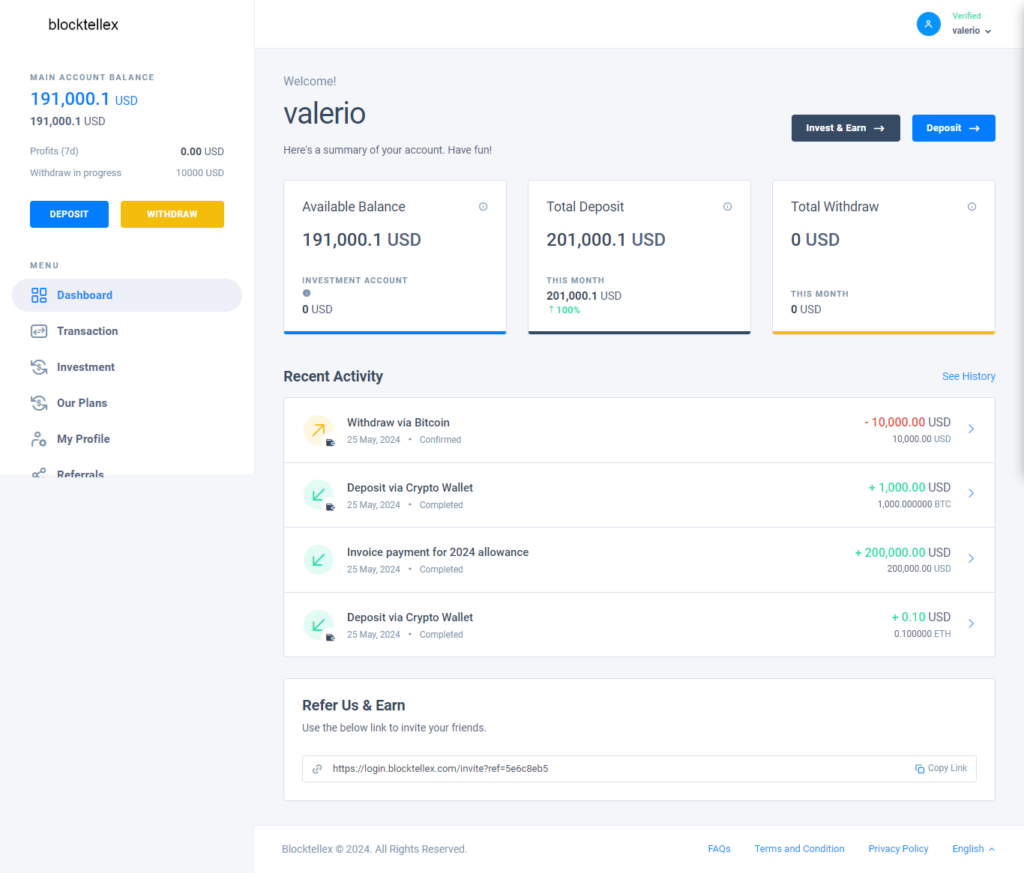Viewport: 1024px width, 873px height.
Task: Expand the Withdraw via Bitcoin row chevron
Action: pyautogui.click(x=971, y=429)
